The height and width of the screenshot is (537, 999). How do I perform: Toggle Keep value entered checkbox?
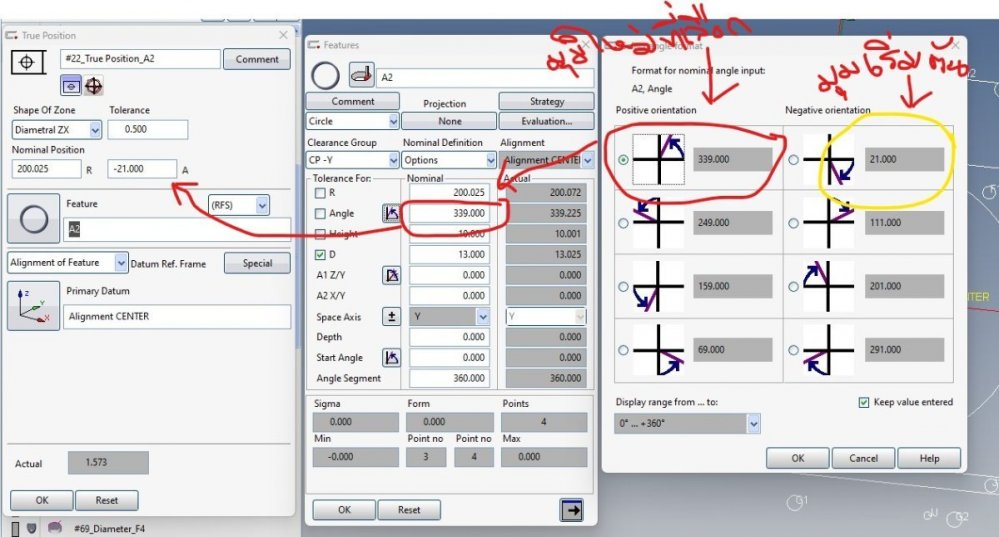[x=864, y=402]
